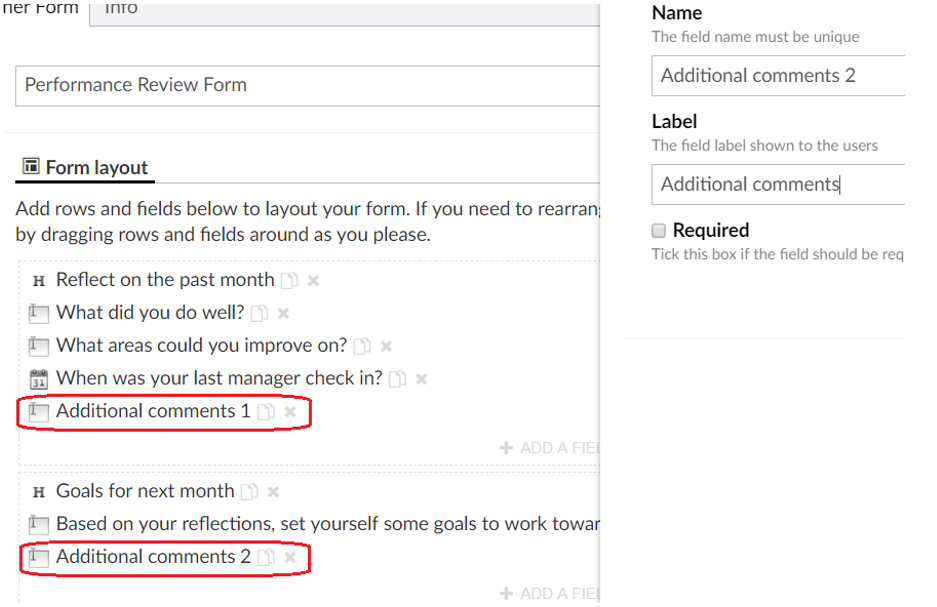Duplicate 'What areas could you improve on?' field
This screenshot has height=607, width=937.
pos(362,347)
